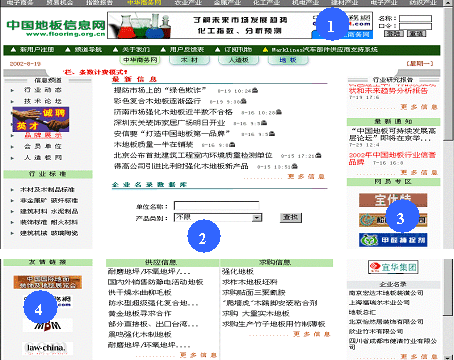Screen dimensions: 454x360
Task: Click the username 名称 login field
Action: pyautogui.click(x=415, y=18)
